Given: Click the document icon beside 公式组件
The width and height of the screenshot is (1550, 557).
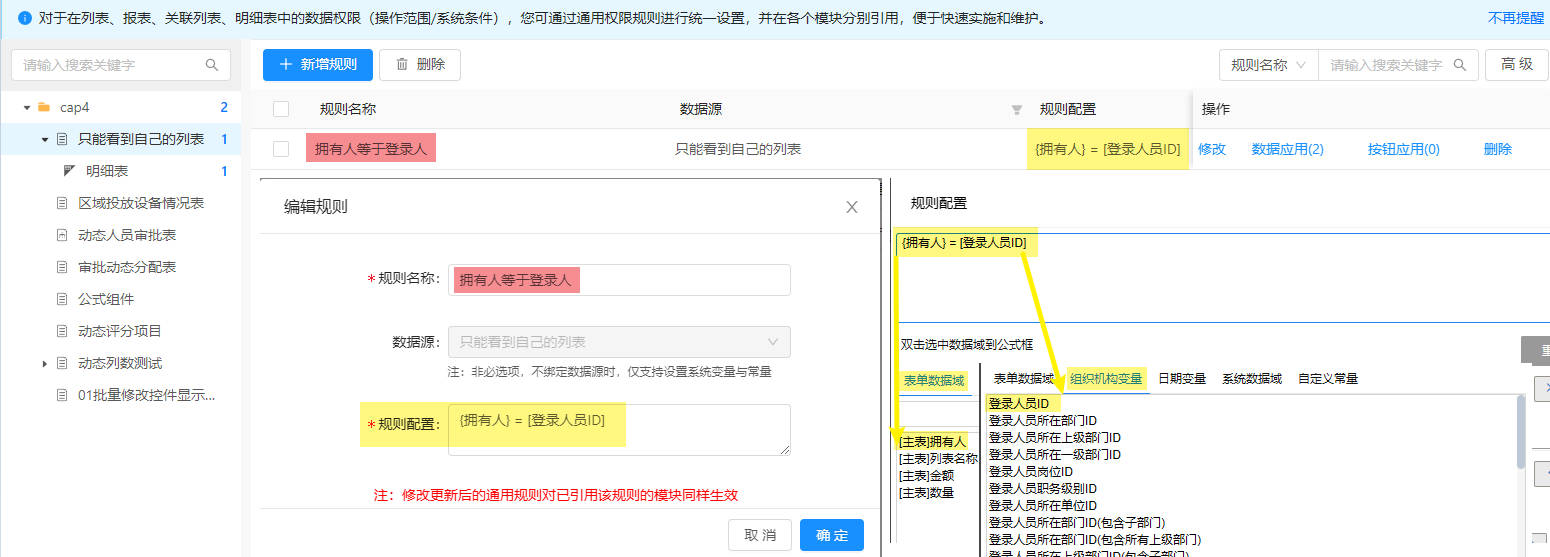Looking at the screenshot, I should coord(62,299).
